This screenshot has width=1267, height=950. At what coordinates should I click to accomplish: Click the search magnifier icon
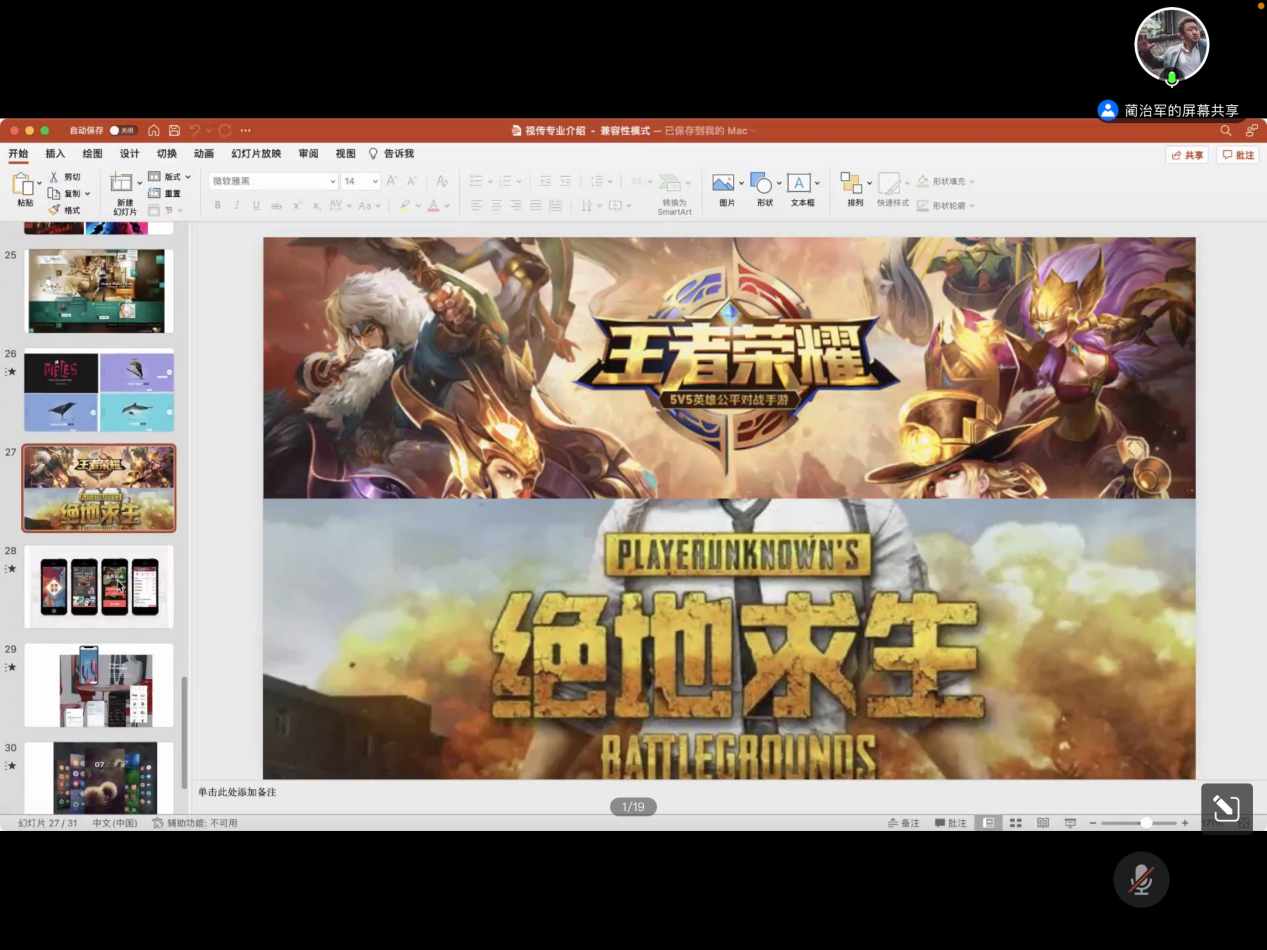(1226, 130)
